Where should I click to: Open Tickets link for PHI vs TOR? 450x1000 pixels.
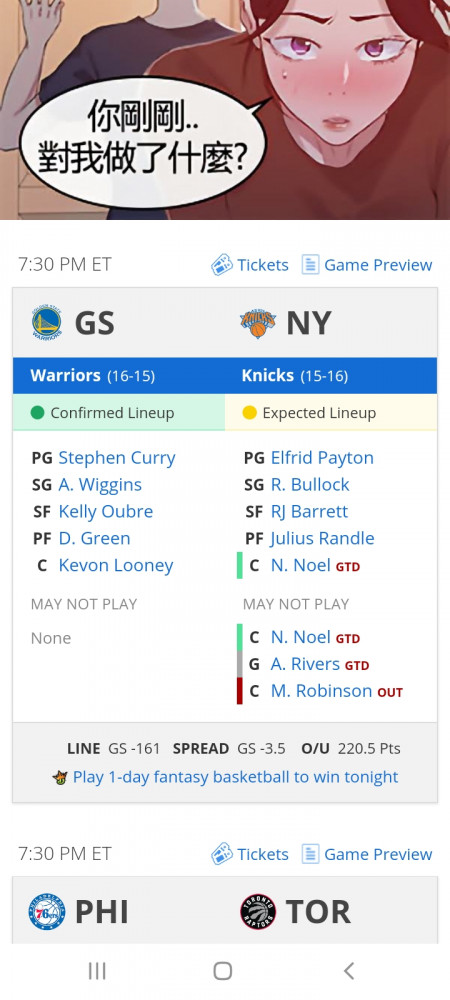pos(250,854)
